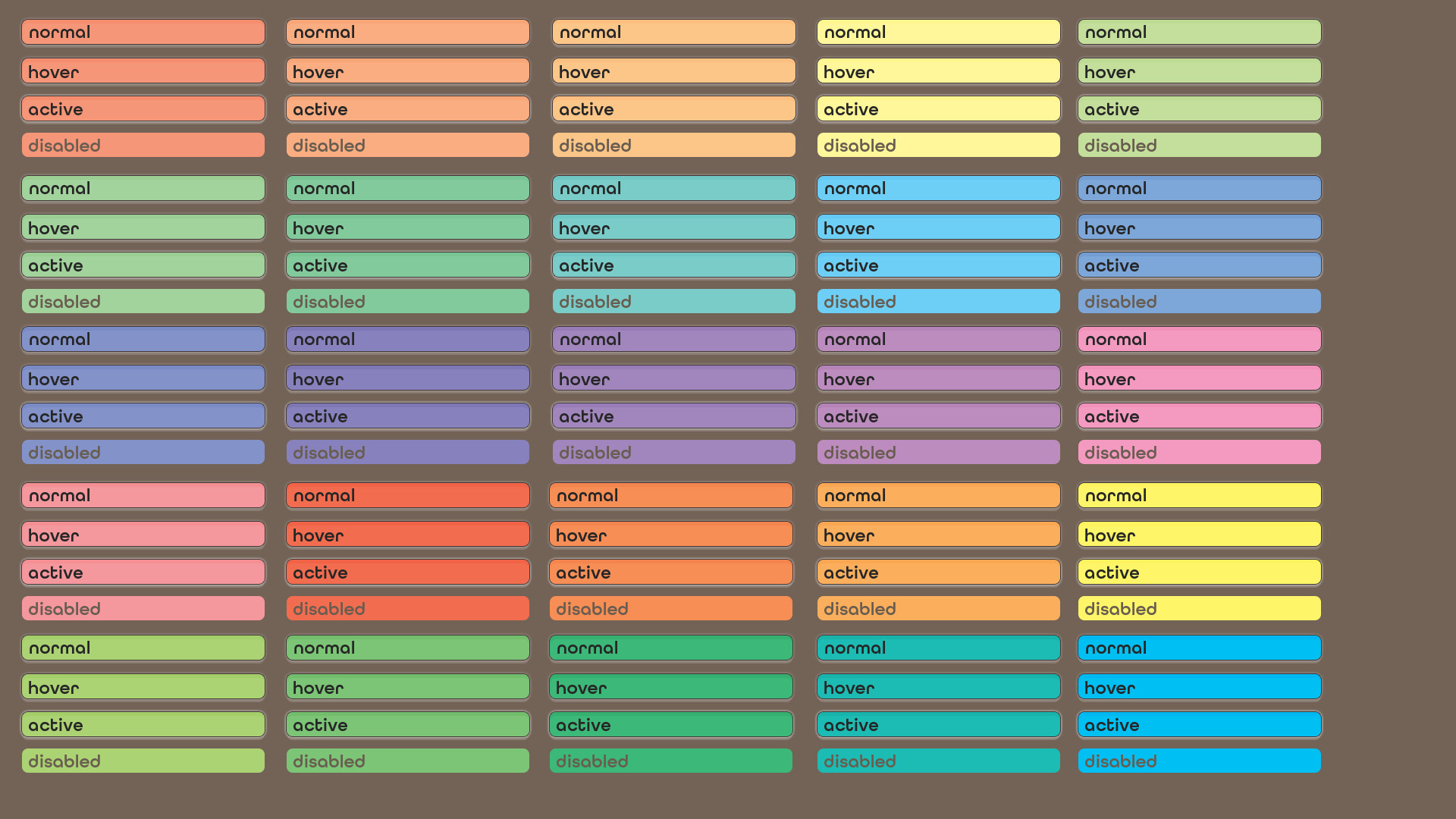Click the medium green 'disabled' button in second column
Screen dimensions: 1456x819
[407, 301]
